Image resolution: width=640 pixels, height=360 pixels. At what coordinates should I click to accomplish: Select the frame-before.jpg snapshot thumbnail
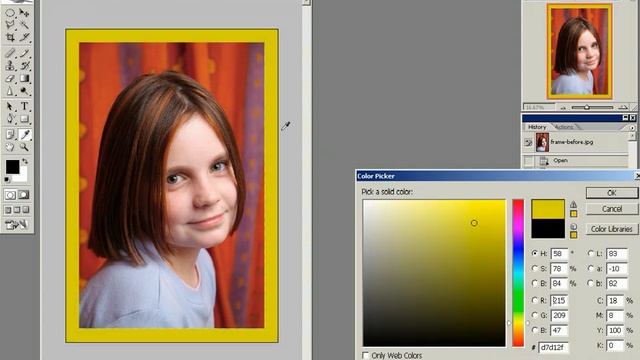pos(542,142)
